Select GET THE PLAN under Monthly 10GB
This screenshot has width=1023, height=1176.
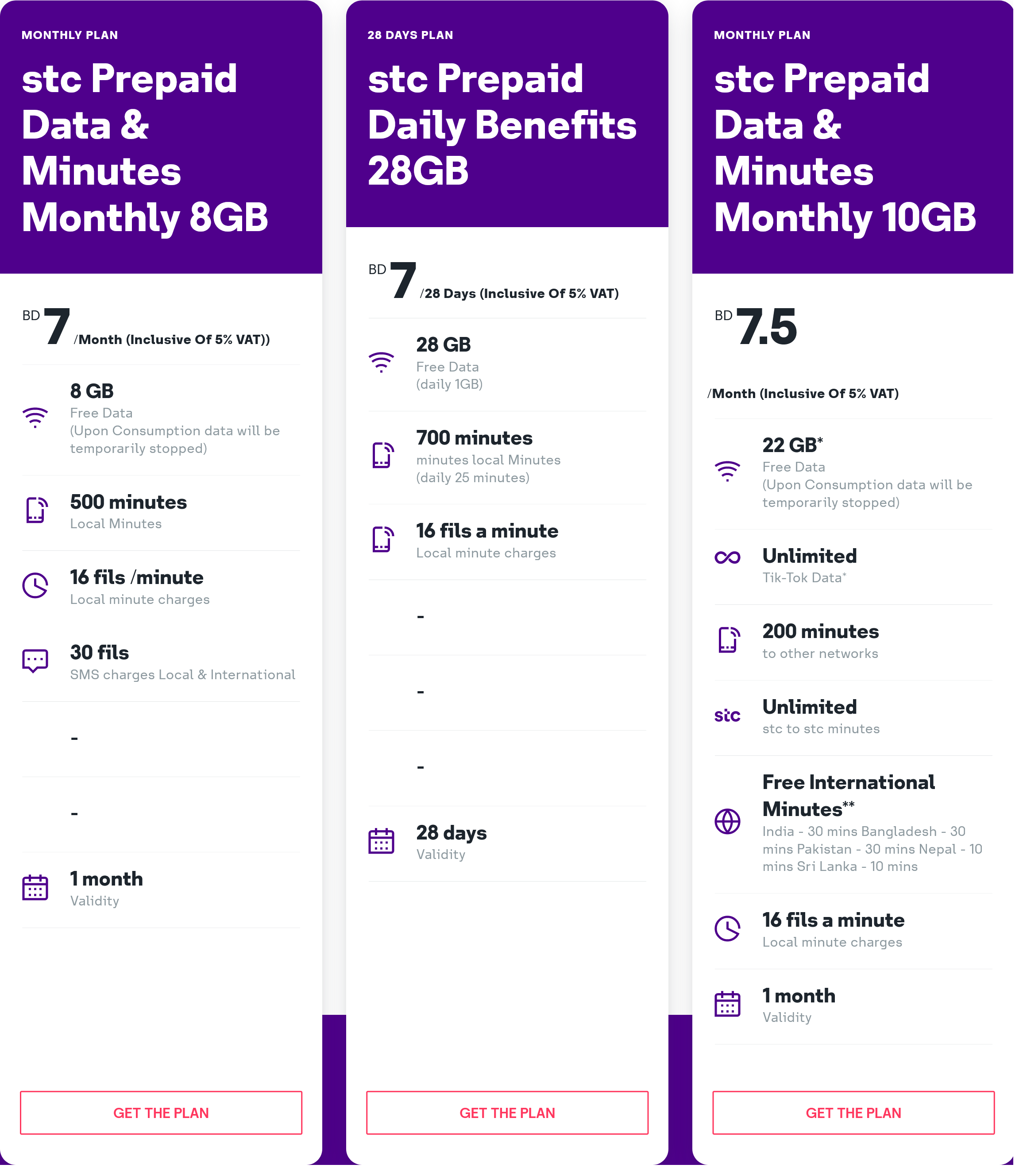pyautogui.click(x=853, y=1112)
